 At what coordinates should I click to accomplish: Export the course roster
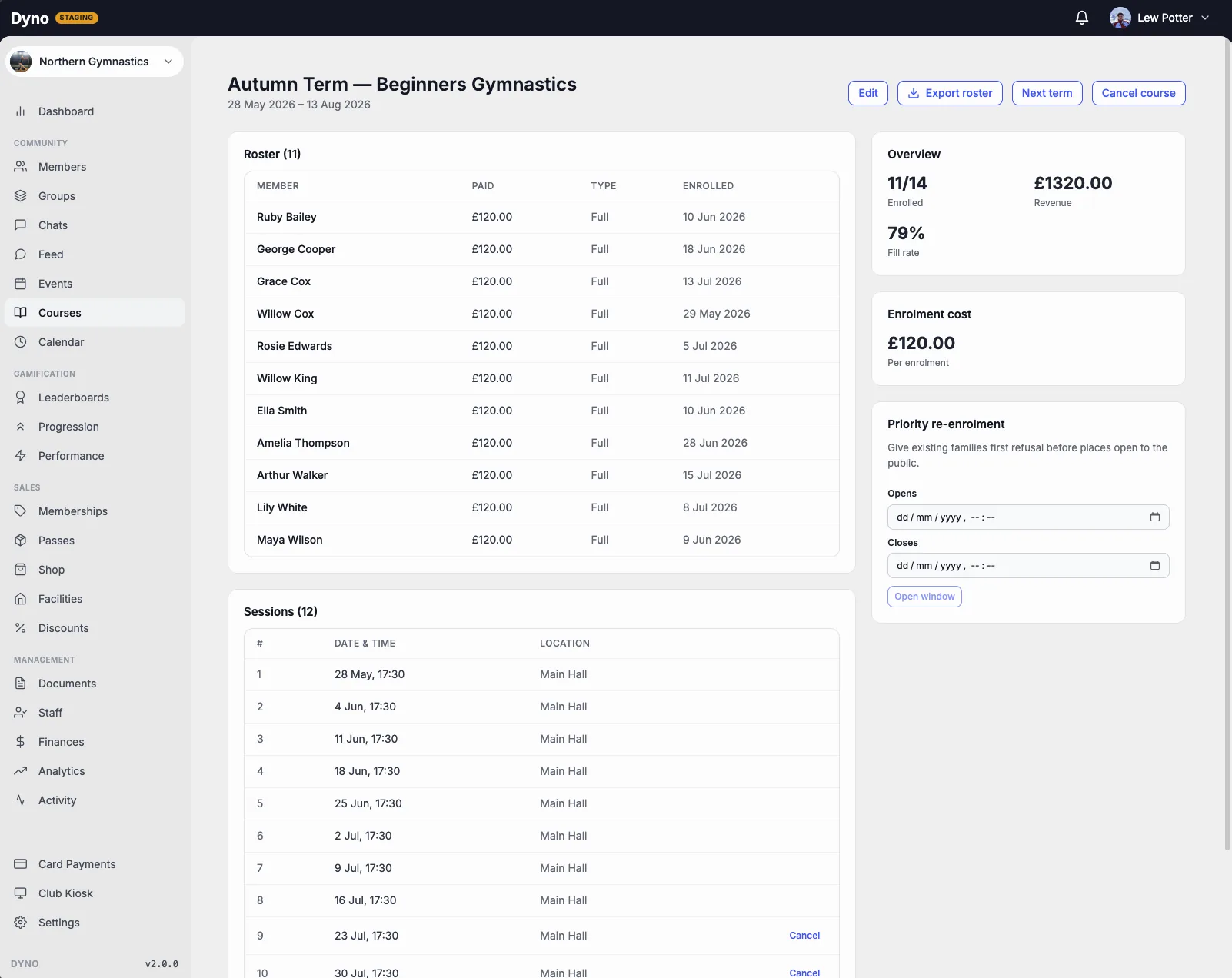[950, 93]
